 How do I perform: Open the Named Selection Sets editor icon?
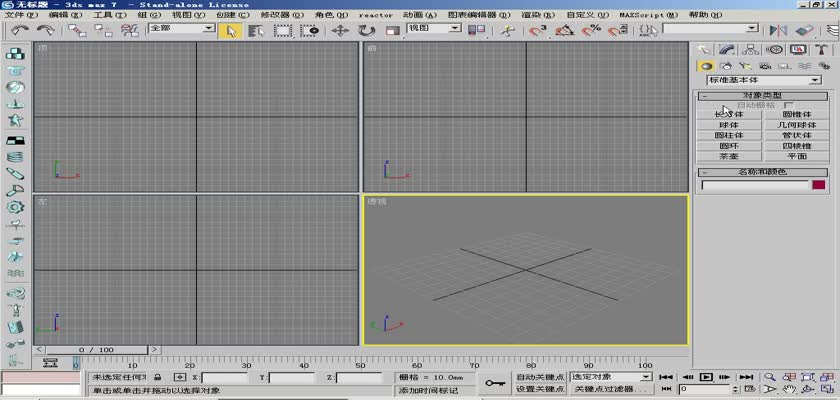[x=648, y=31]
